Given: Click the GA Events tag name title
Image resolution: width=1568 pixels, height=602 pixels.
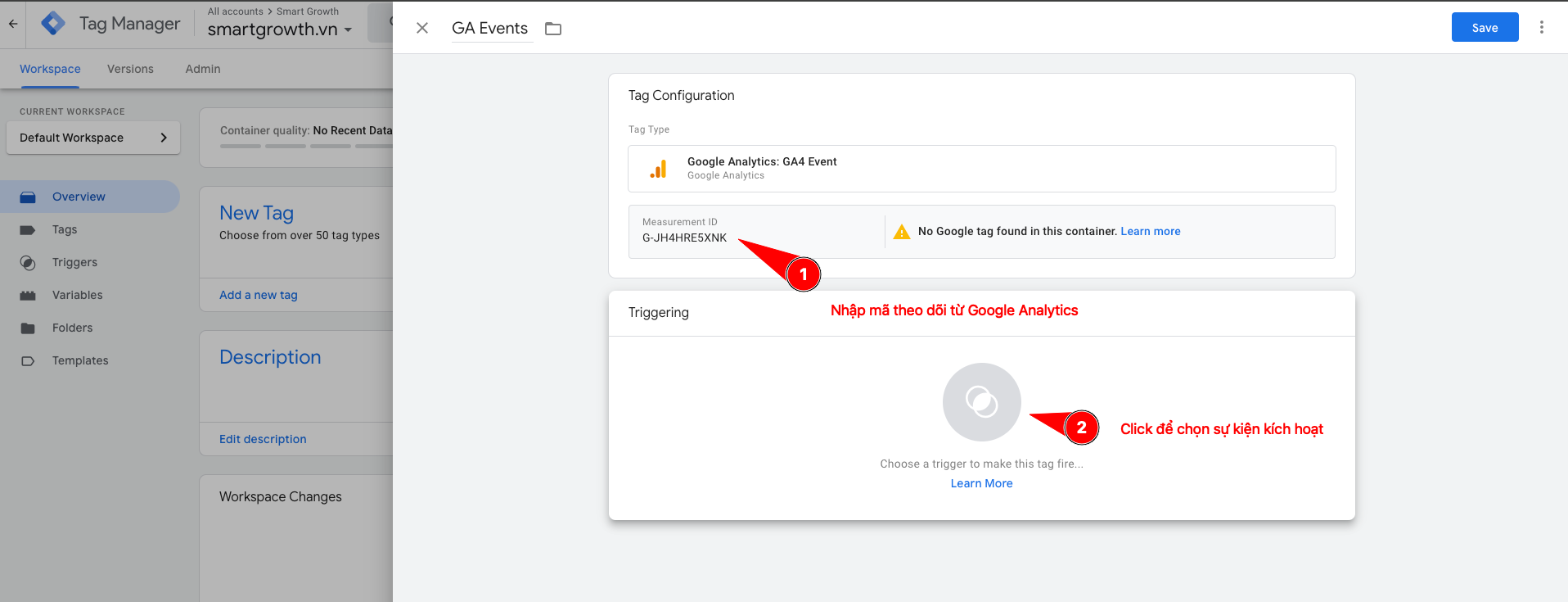Looking at the screenshot, I should coord(489,28).
